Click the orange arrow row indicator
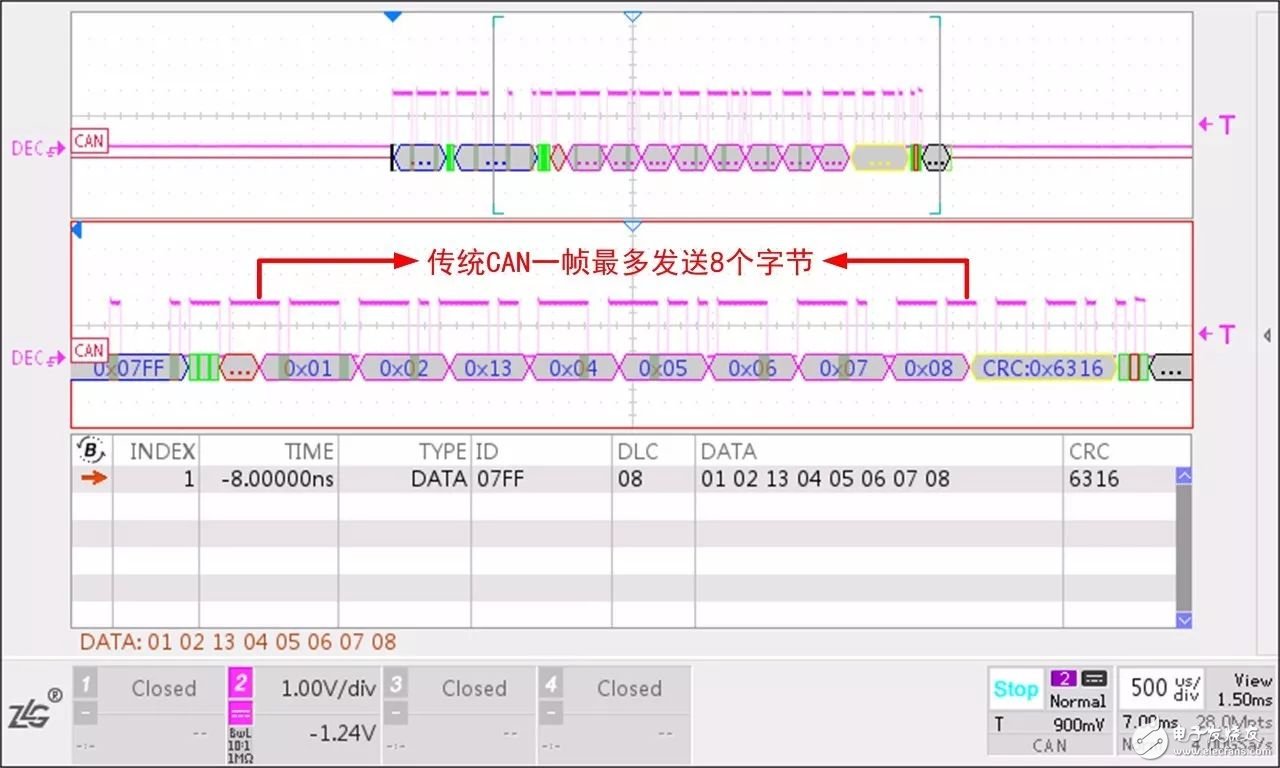 click(x=93, y=479)
